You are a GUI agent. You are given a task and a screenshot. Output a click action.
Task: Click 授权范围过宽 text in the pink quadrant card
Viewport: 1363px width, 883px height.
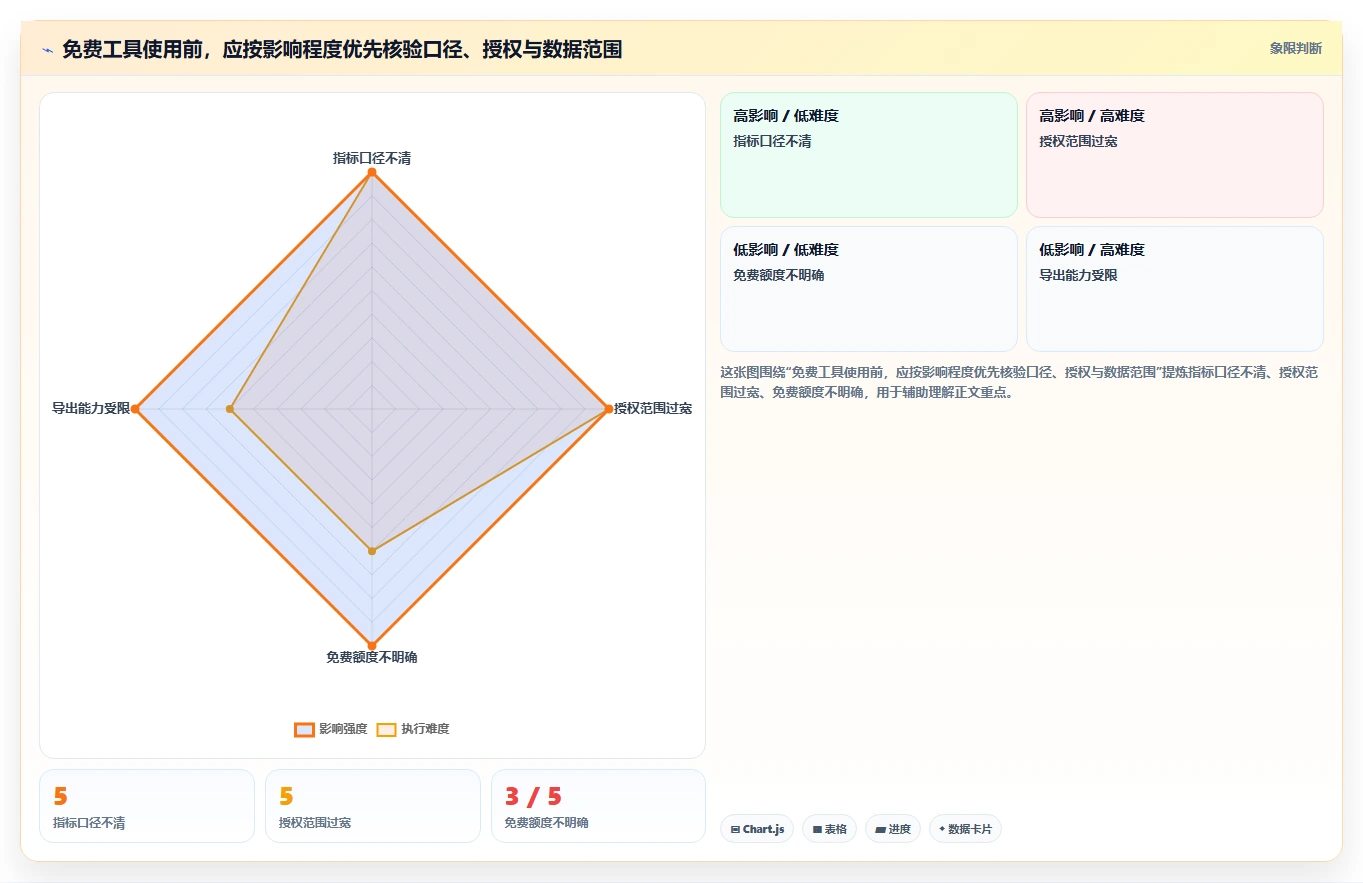tap(1078, 141)
